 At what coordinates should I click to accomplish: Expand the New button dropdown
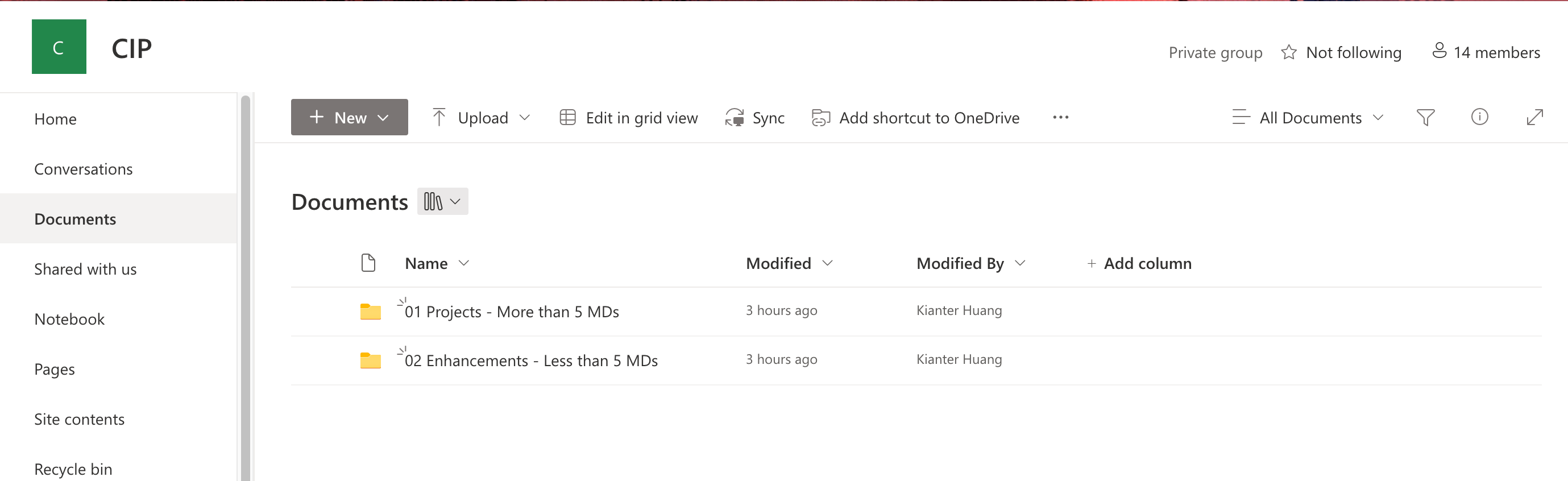(383, 118)
